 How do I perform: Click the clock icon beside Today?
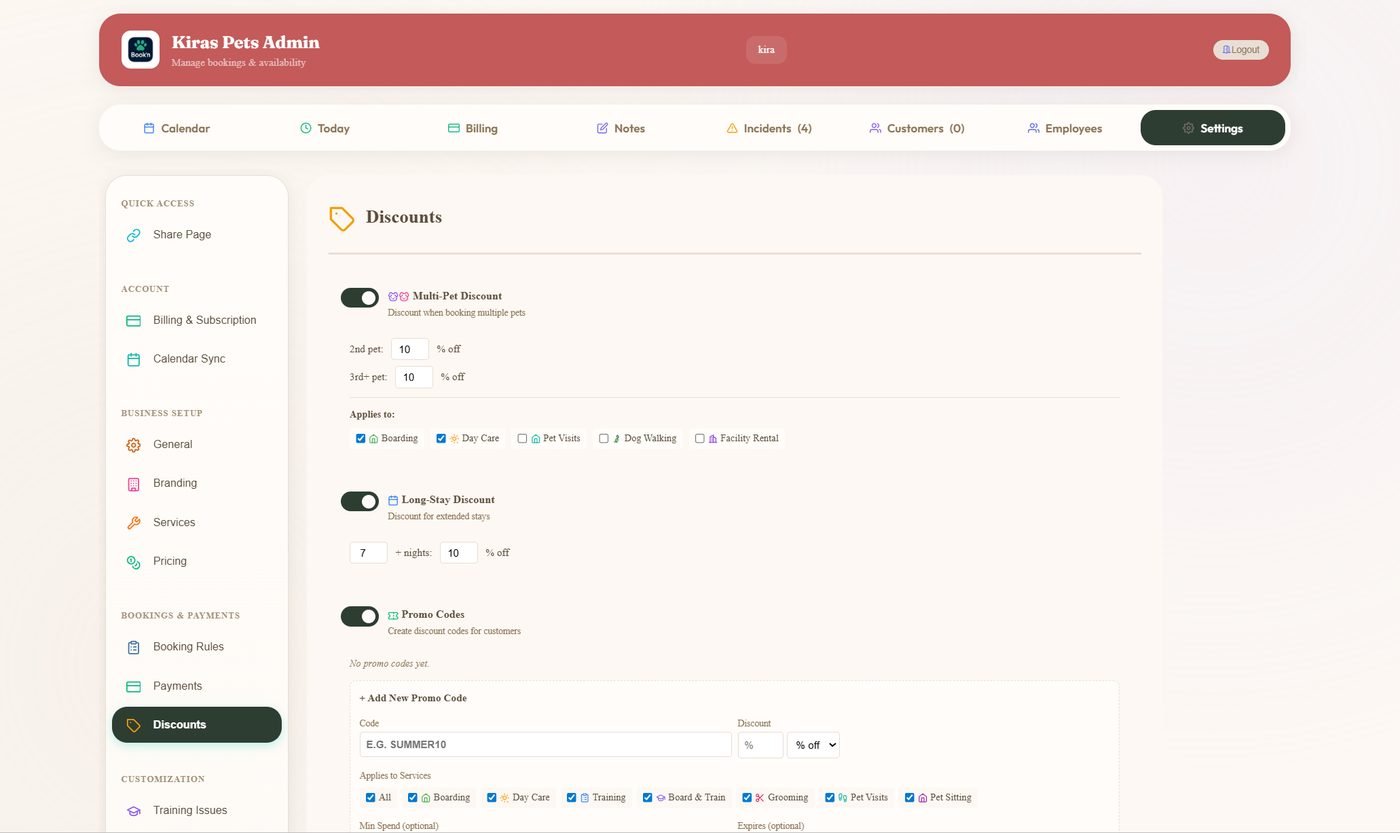point(306,128)
